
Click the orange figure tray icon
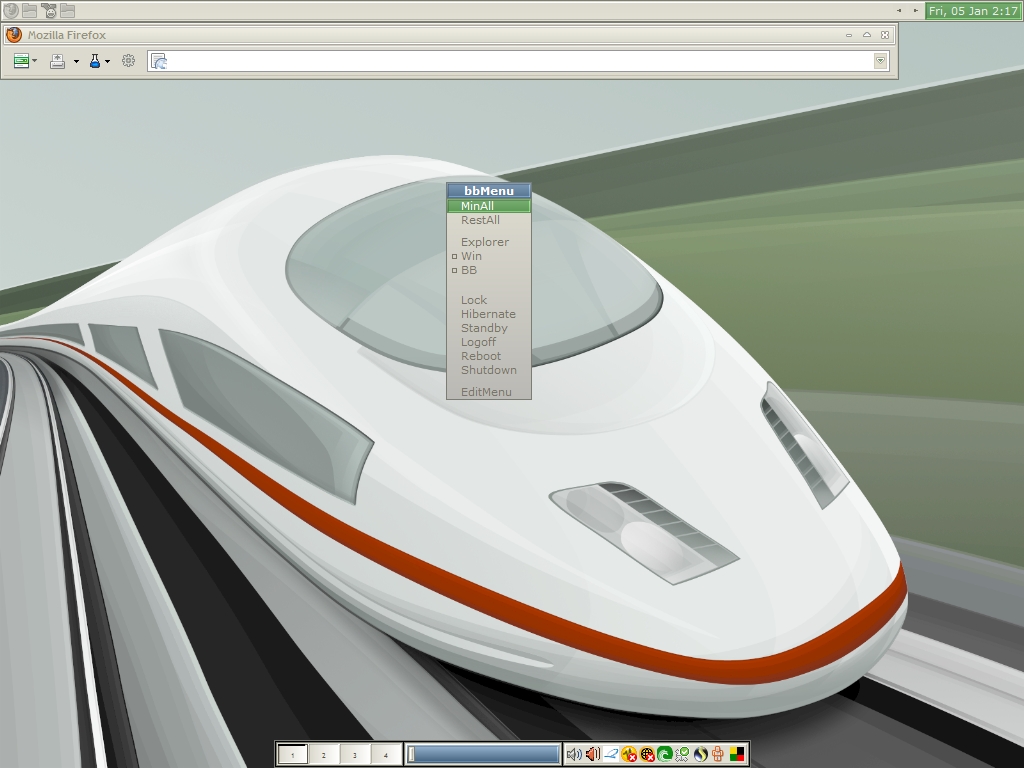(x=718, y=755)
